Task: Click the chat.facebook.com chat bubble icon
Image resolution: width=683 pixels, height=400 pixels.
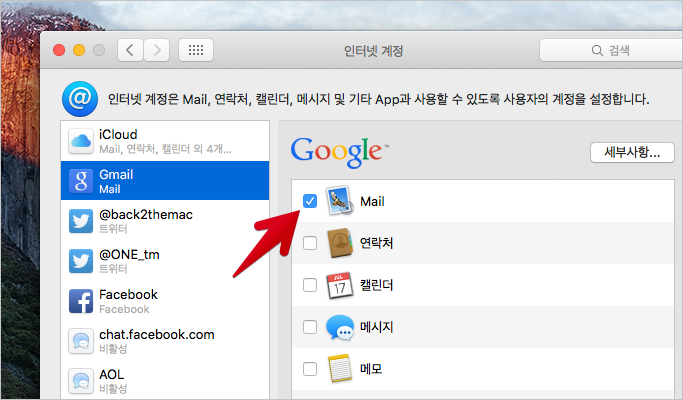Action: click(x=81, y=341)
